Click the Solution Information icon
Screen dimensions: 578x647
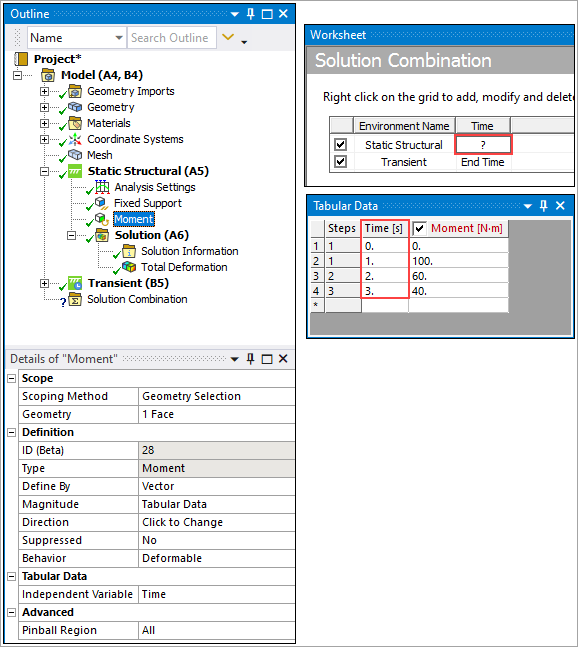(129, 251)
